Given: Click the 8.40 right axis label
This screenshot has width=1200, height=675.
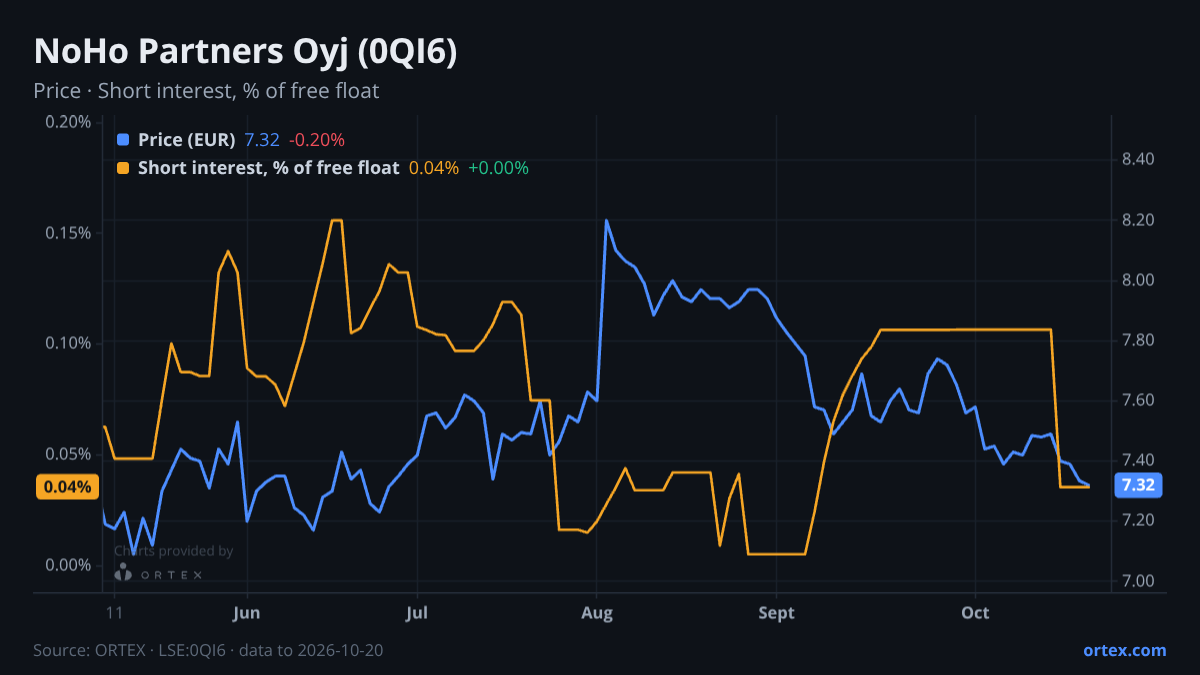Looking at the screenshot, I should (x=1139, y=160).
